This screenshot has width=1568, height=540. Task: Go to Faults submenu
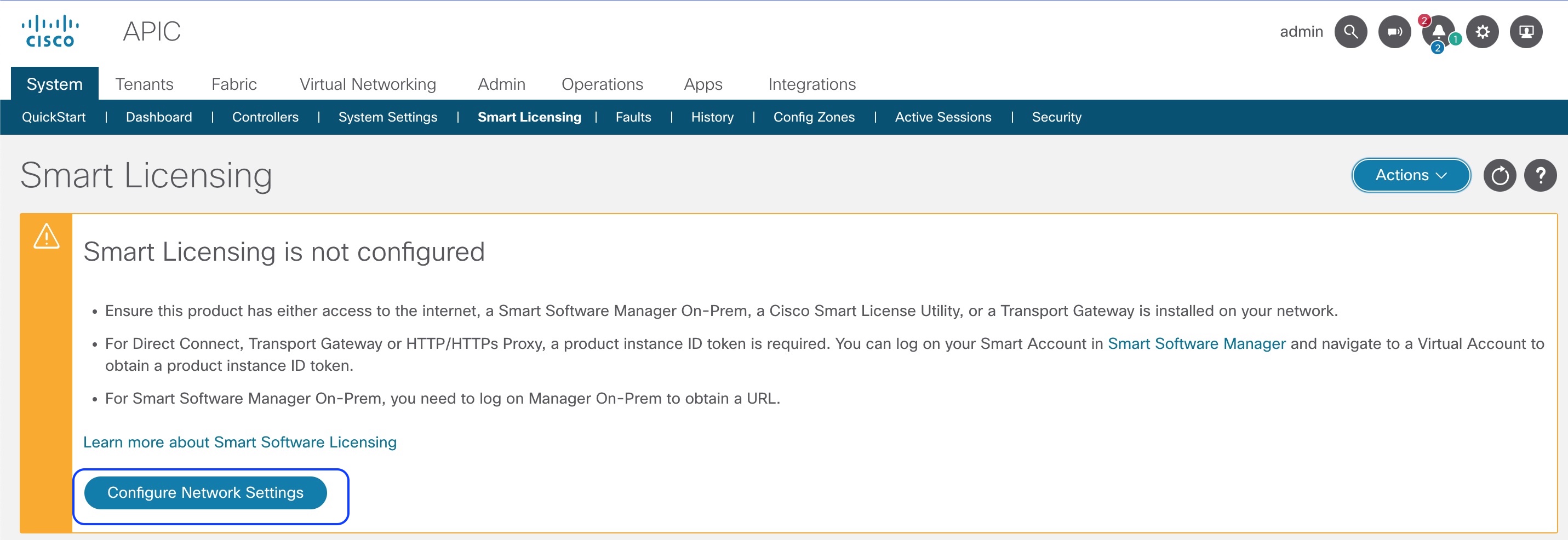(x=633, y=117)
